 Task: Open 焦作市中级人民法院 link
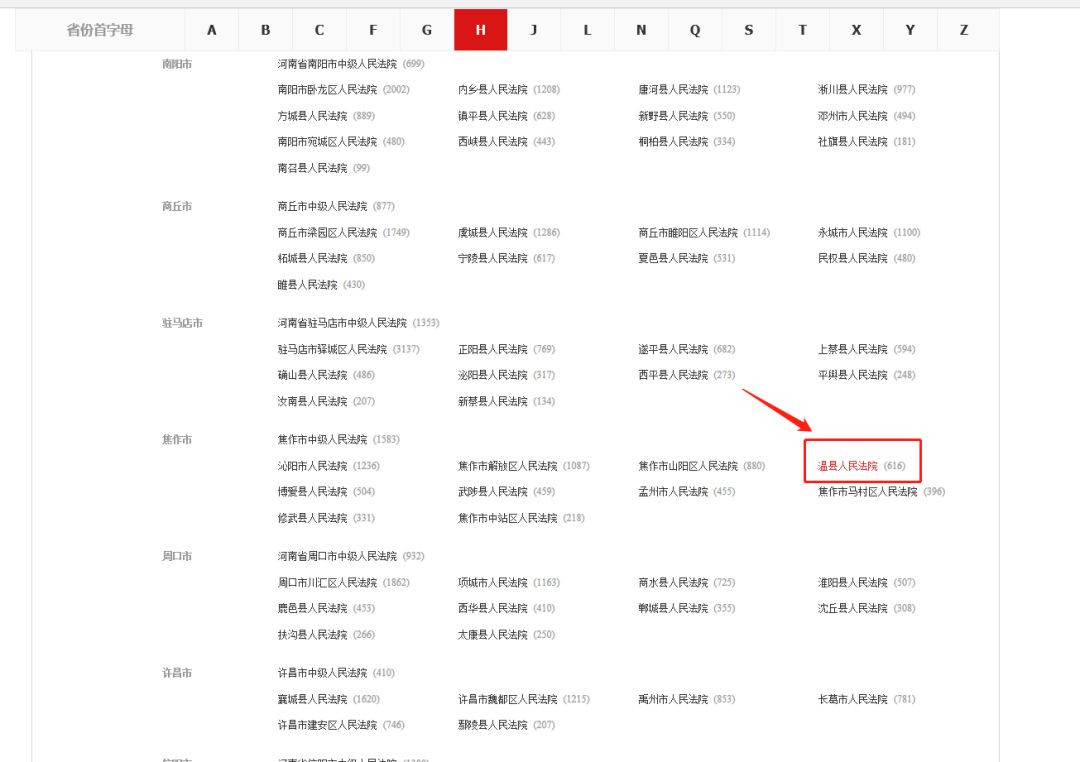322,439
